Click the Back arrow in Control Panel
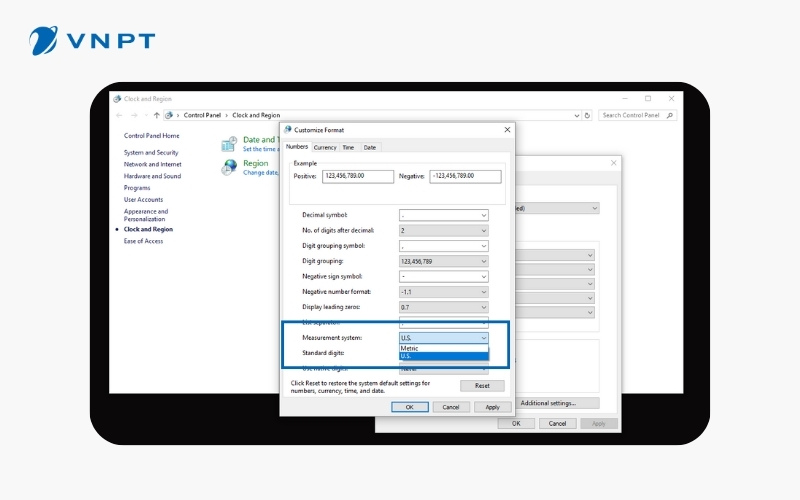 coord(121,115)
